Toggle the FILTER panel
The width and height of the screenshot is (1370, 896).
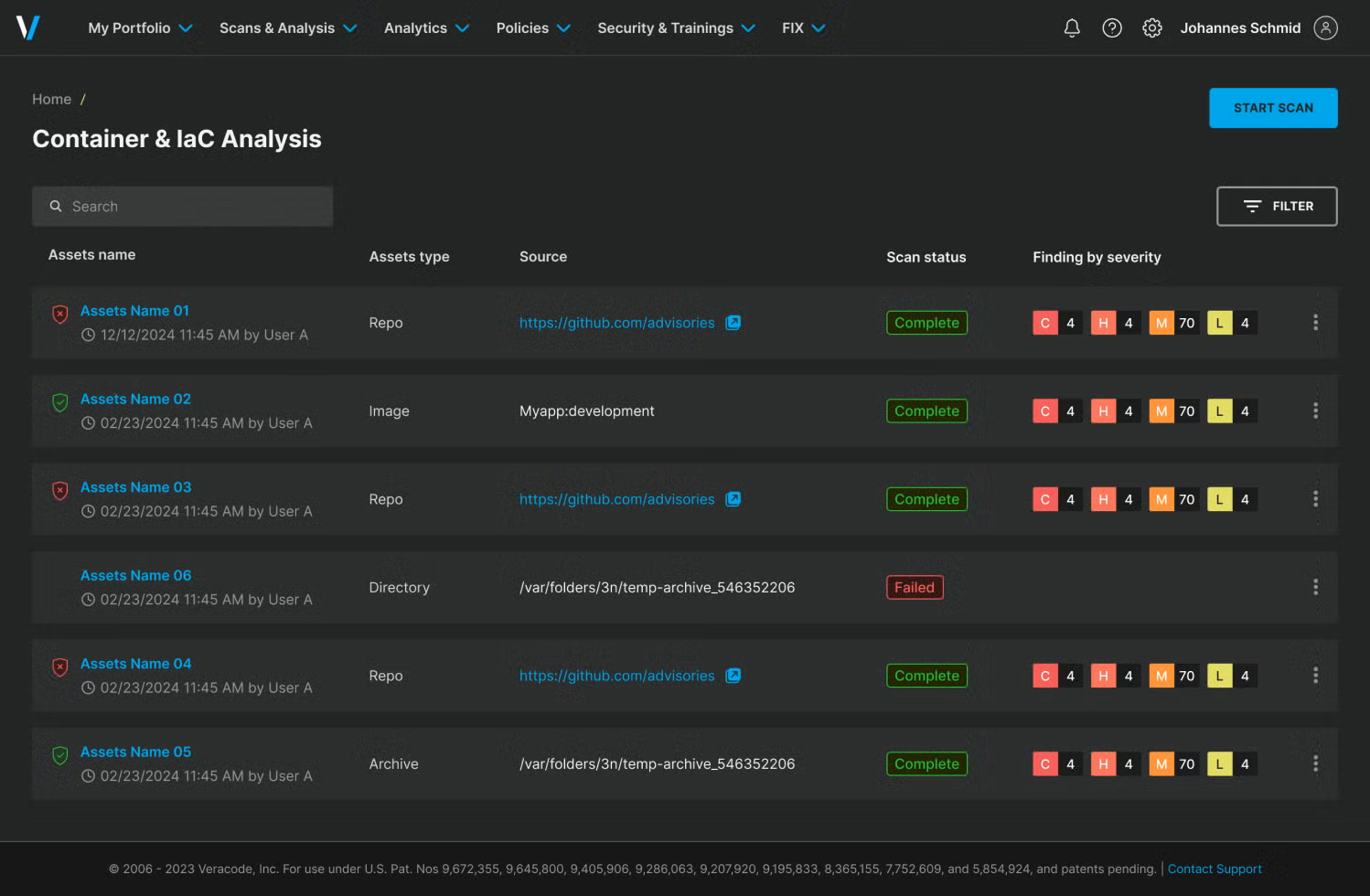1277,206
